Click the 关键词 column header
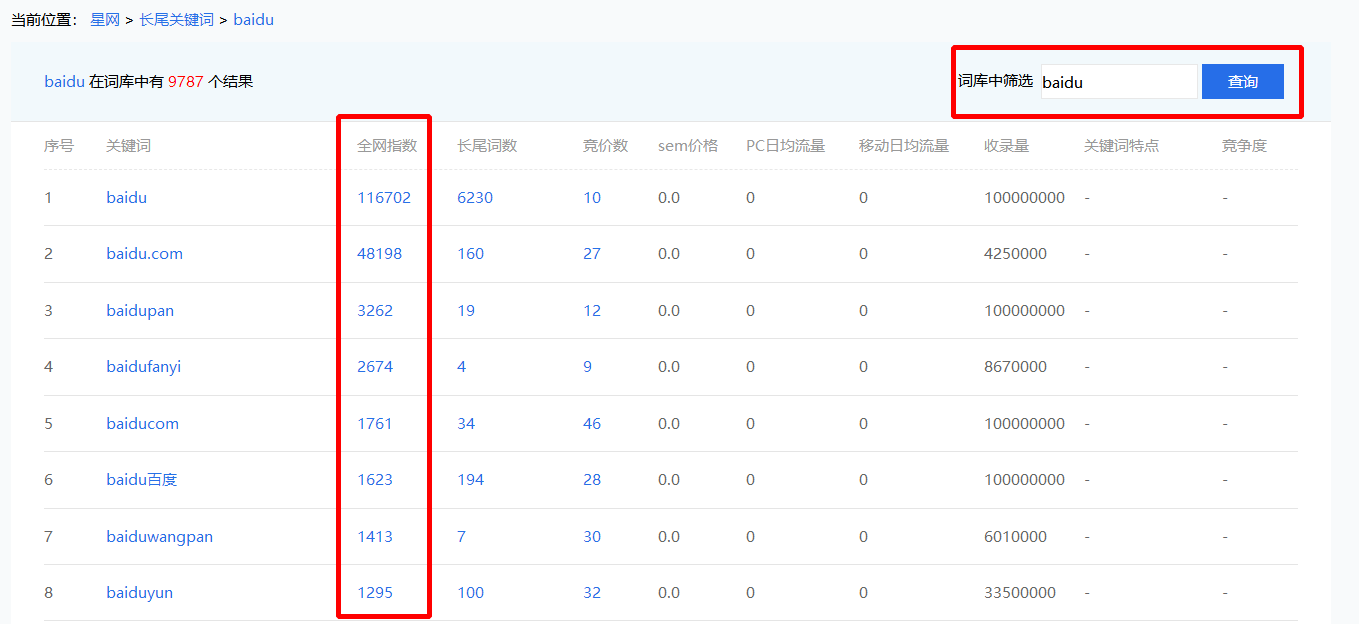This screenshot has width=1359, height=624. [128, 146]
